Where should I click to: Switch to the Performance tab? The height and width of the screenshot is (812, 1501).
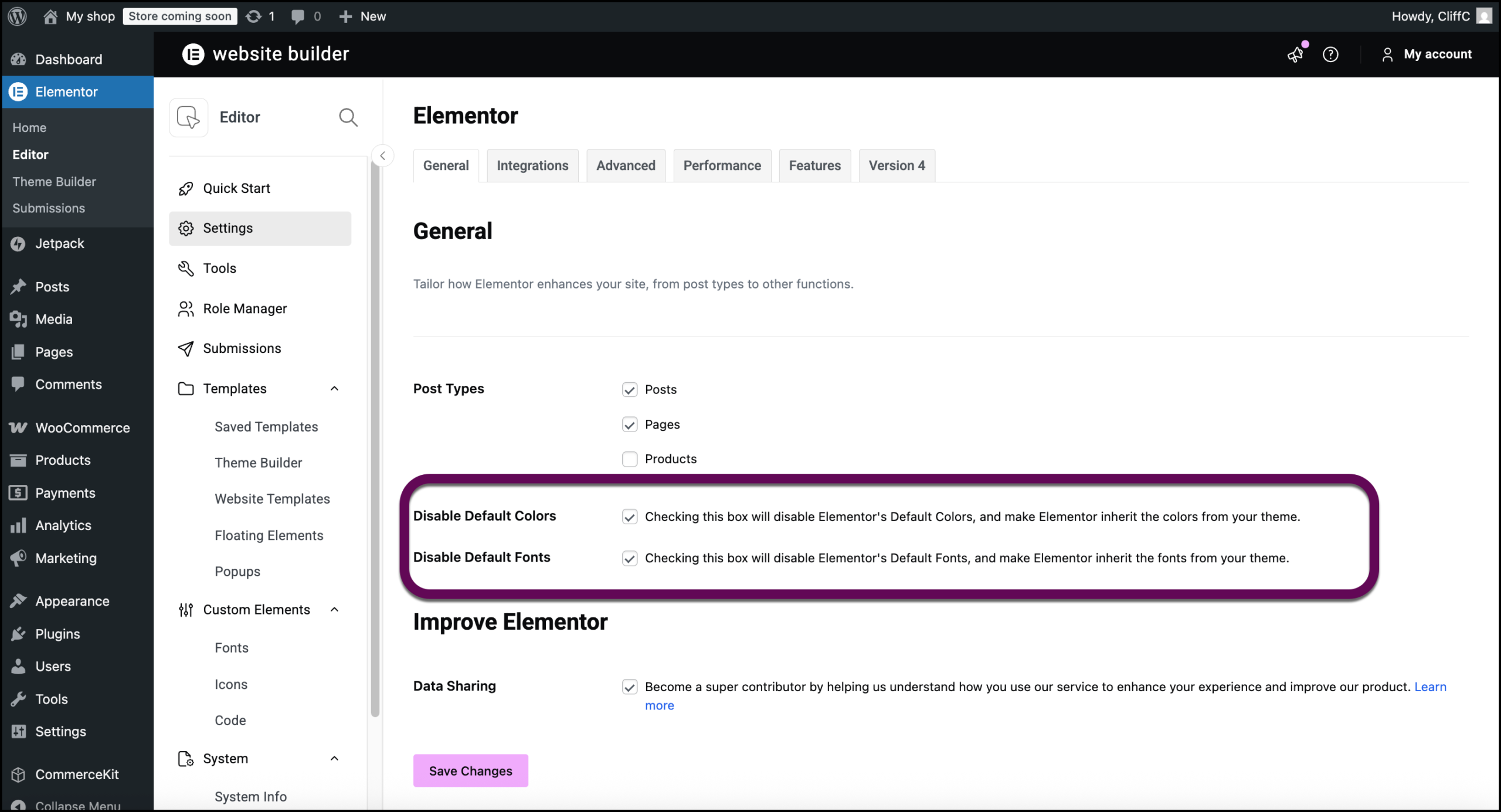click(x=722, y=165)
